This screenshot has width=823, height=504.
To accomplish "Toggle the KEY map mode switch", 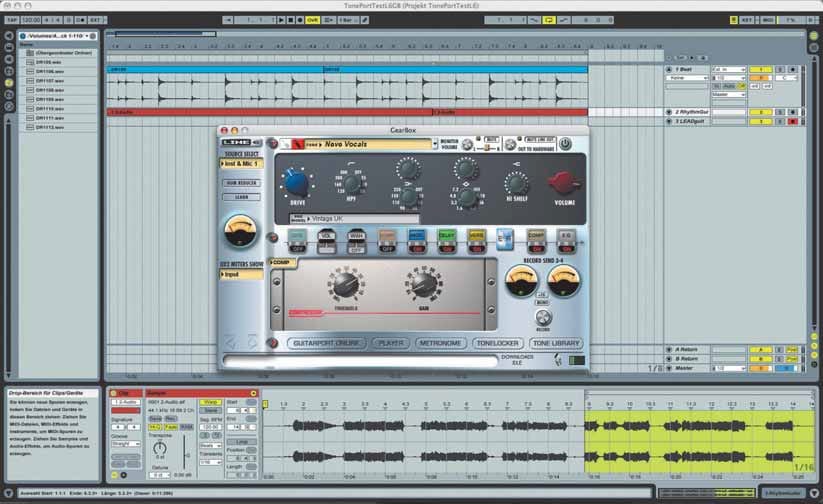I will [746, 20].
